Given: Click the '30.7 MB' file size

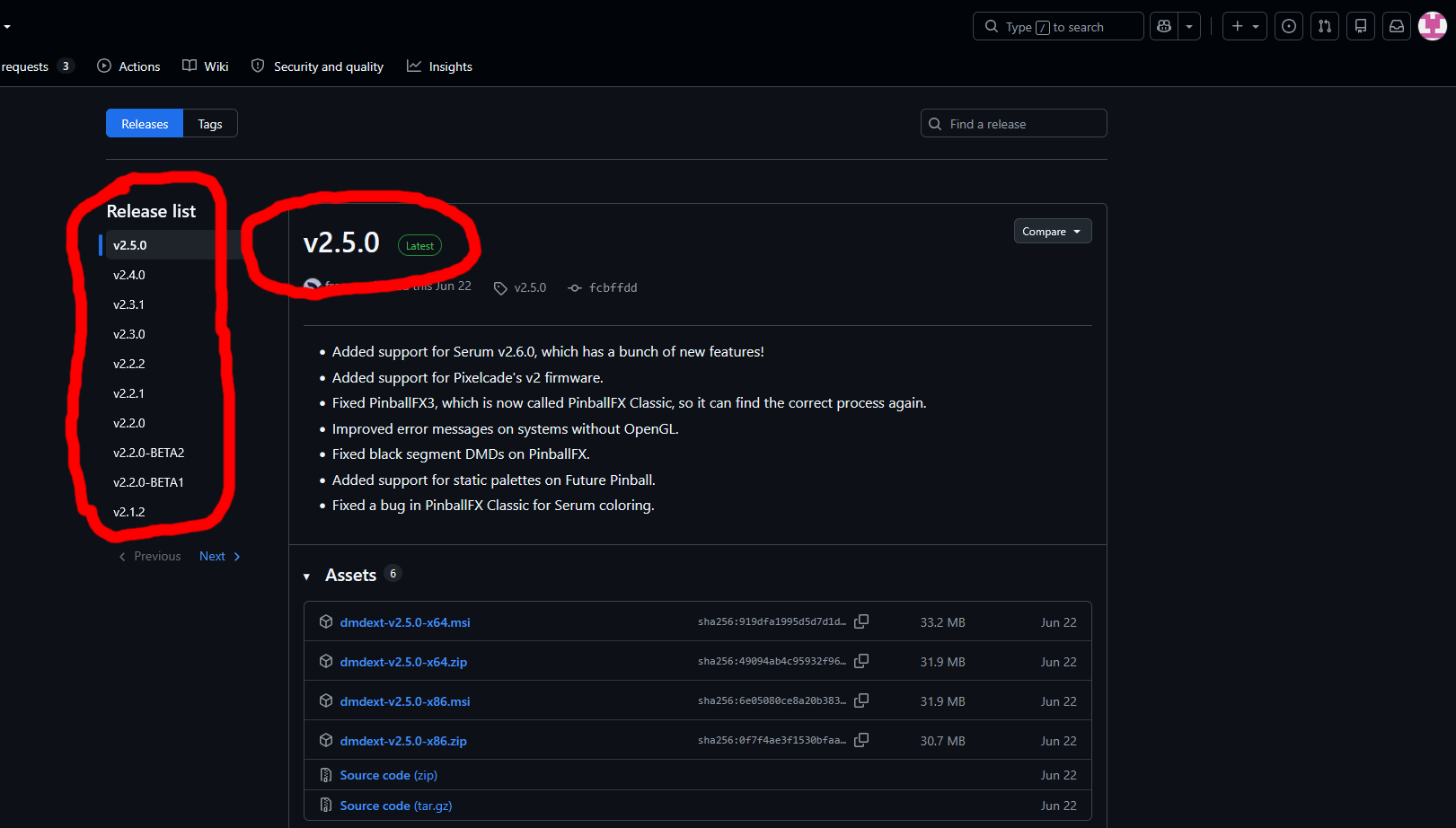Looking at the screenshot, I should click(942, 741).
